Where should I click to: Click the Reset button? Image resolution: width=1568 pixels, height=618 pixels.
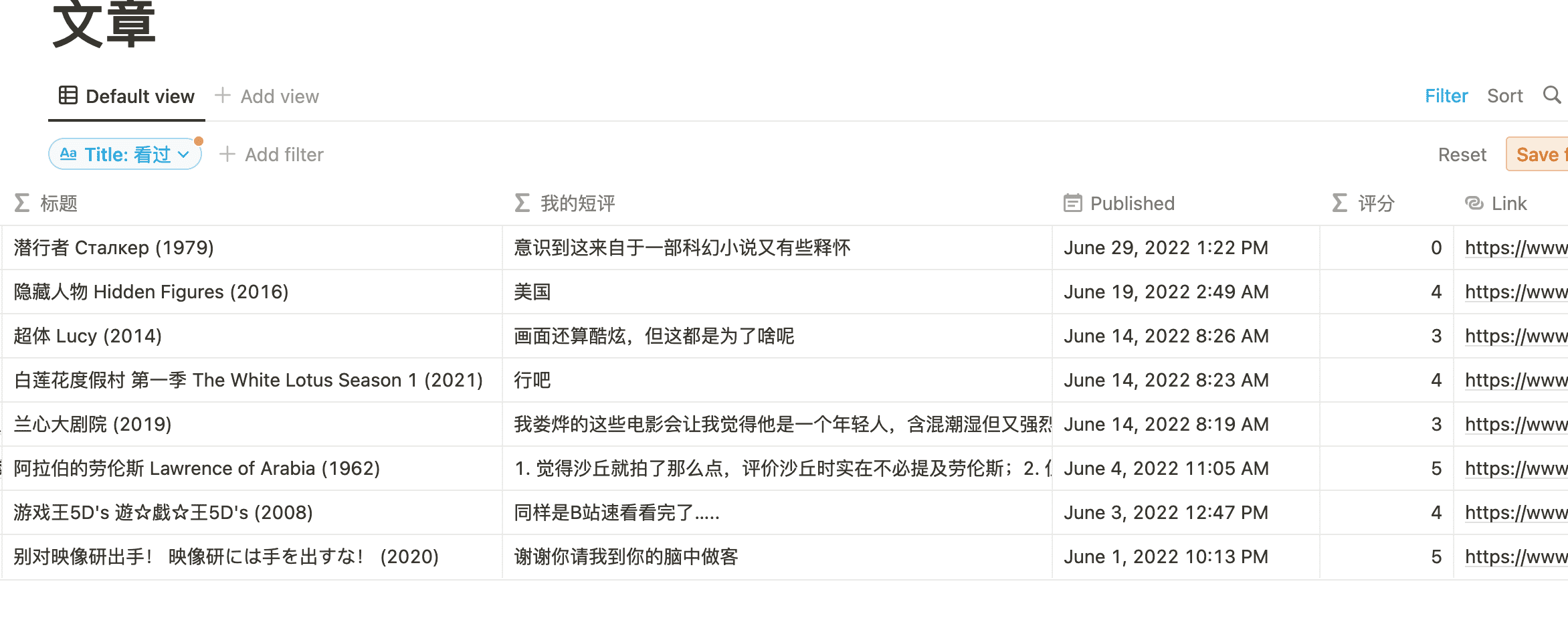coord(1462,155)
